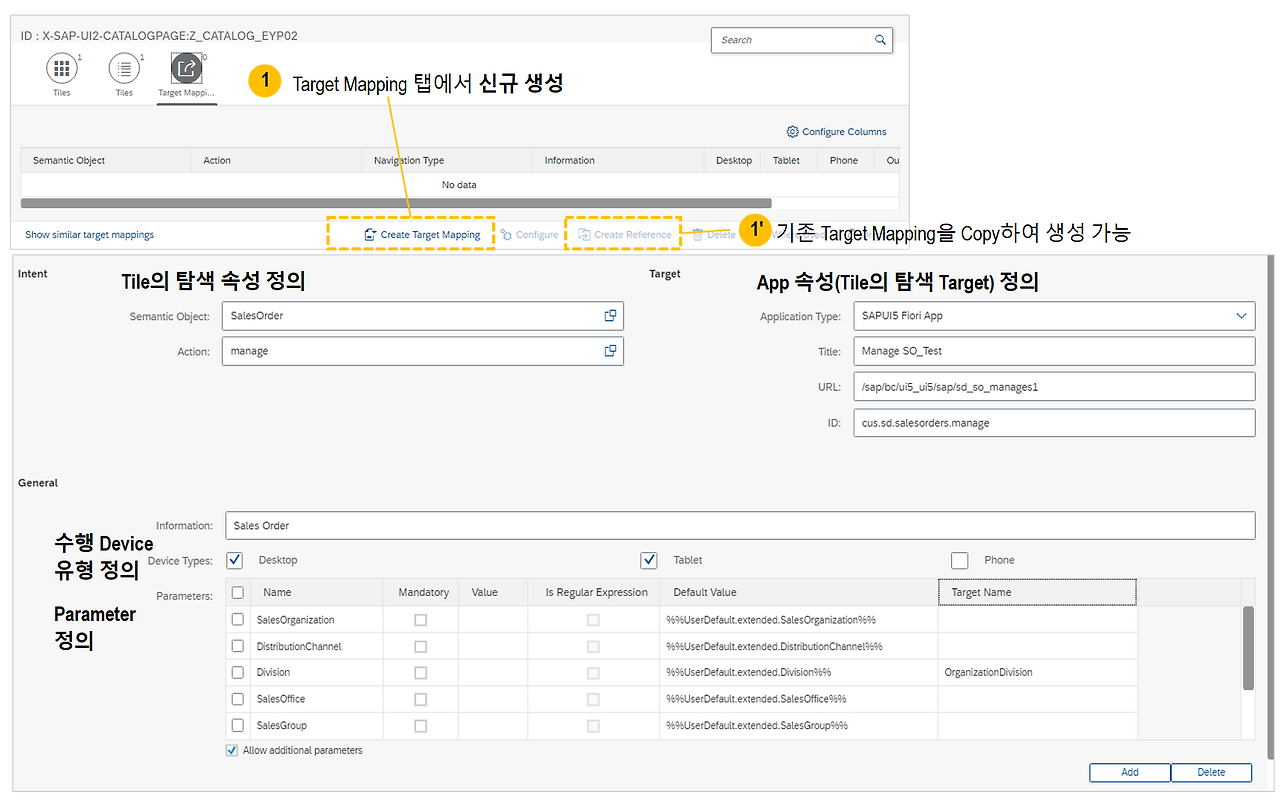Click the Is Regular Expression column header

[x=594, y=592]
